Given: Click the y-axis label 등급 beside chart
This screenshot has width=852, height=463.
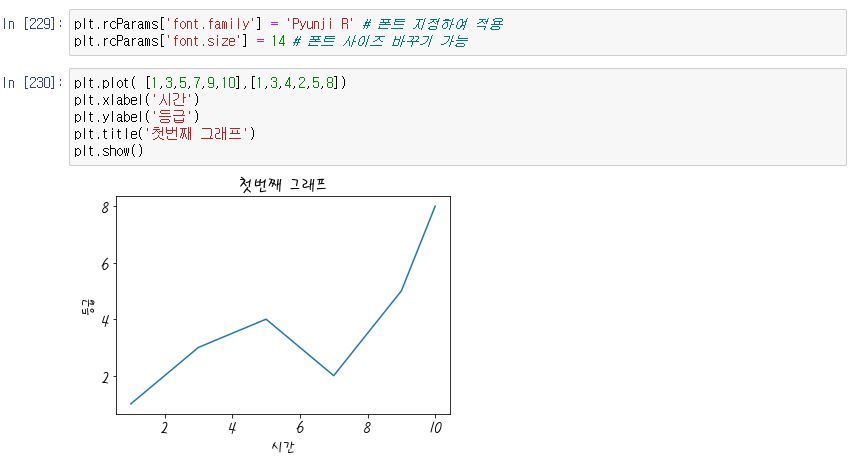Looking at the screenshot, I should click(x=87, y=306).
